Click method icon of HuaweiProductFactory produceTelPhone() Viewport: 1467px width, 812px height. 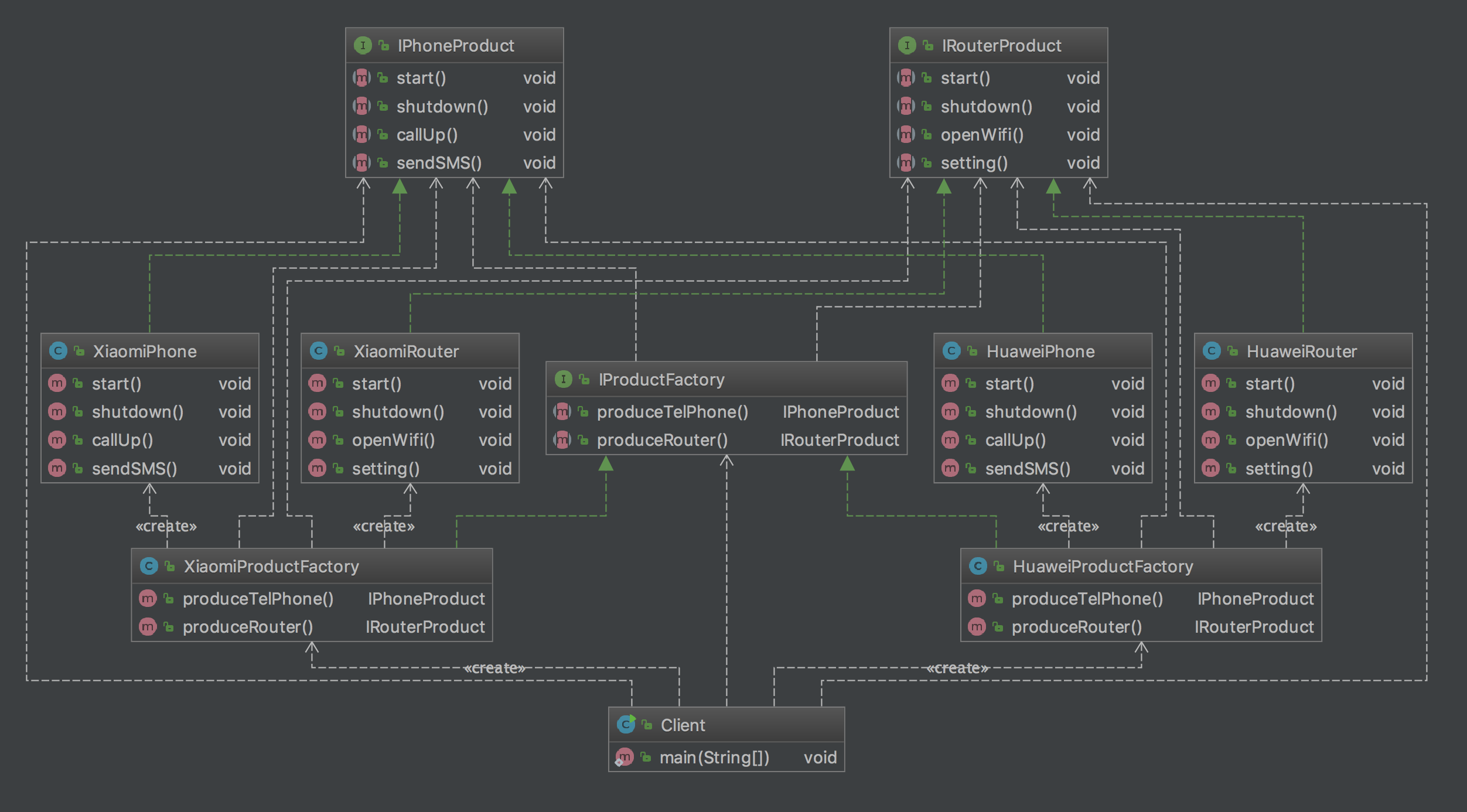click(x=977, y=599)
